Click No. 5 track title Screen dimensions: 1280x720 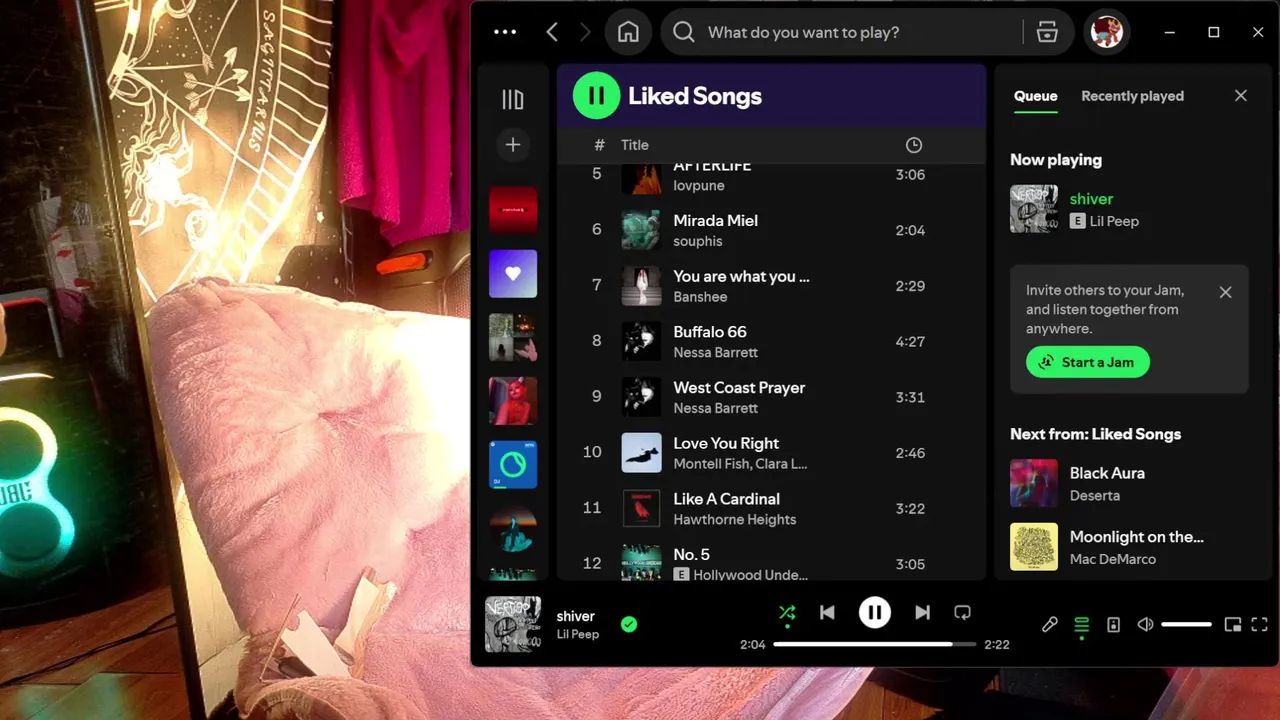[691, 554]
